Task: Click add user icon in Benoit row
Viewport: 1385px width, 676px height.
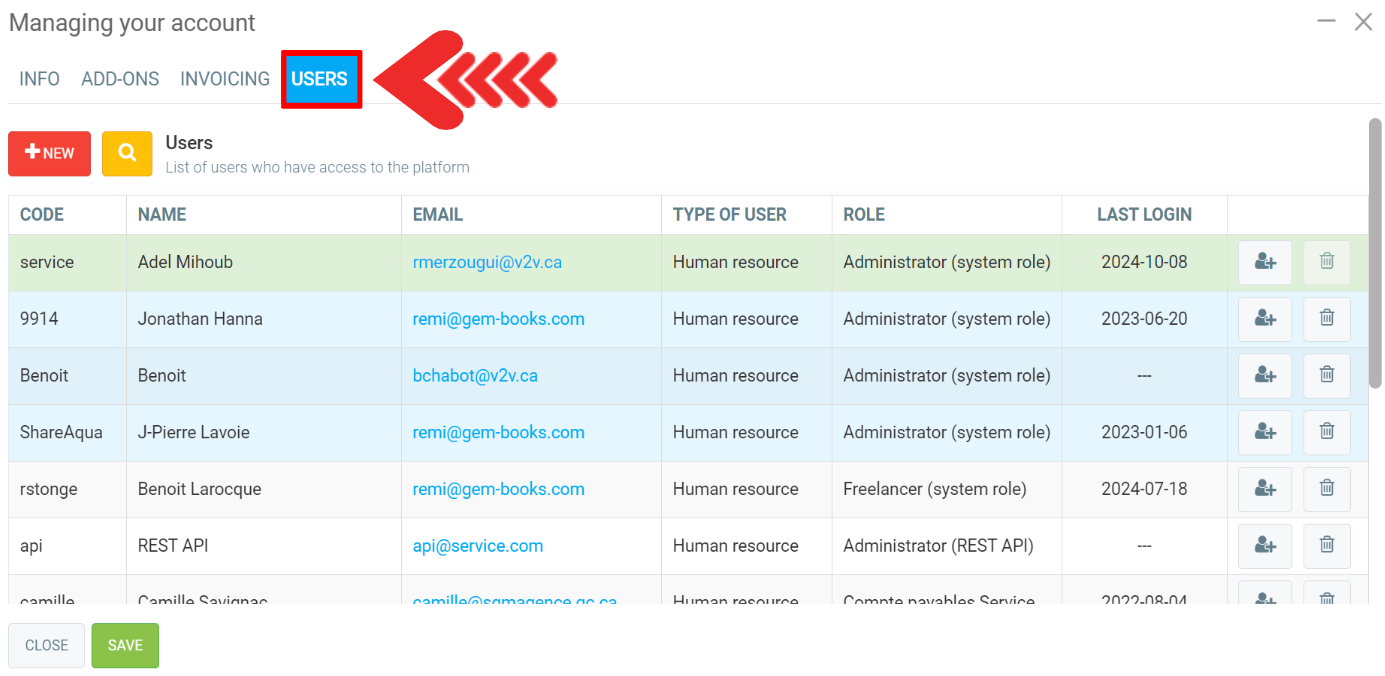Action: (x=1264, y=375)
